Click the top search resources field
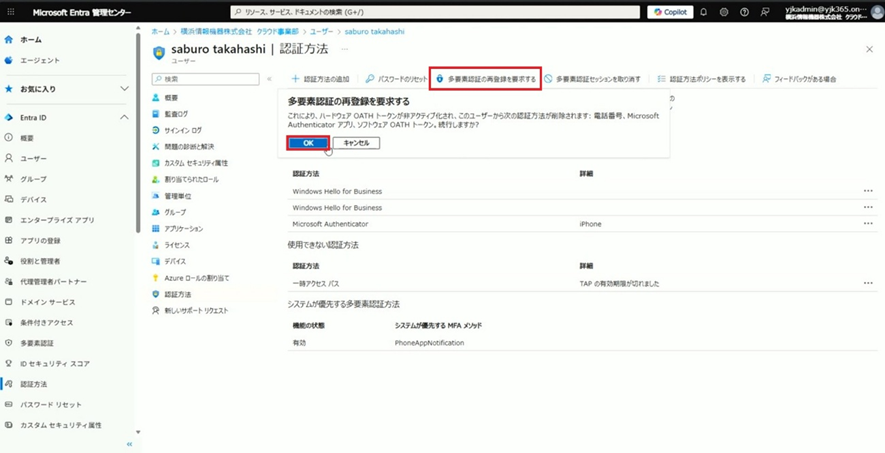The image size is (885, 453). 435,12
